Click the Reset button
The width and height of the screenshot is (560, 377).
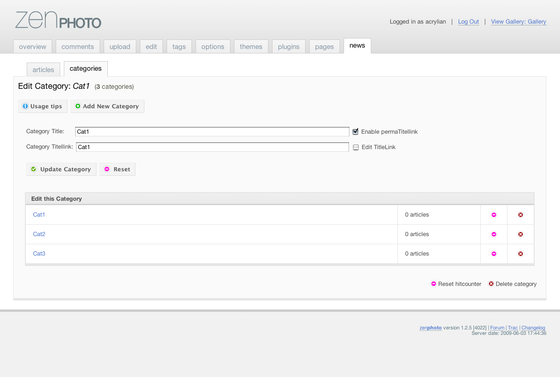tap(118, 169)
